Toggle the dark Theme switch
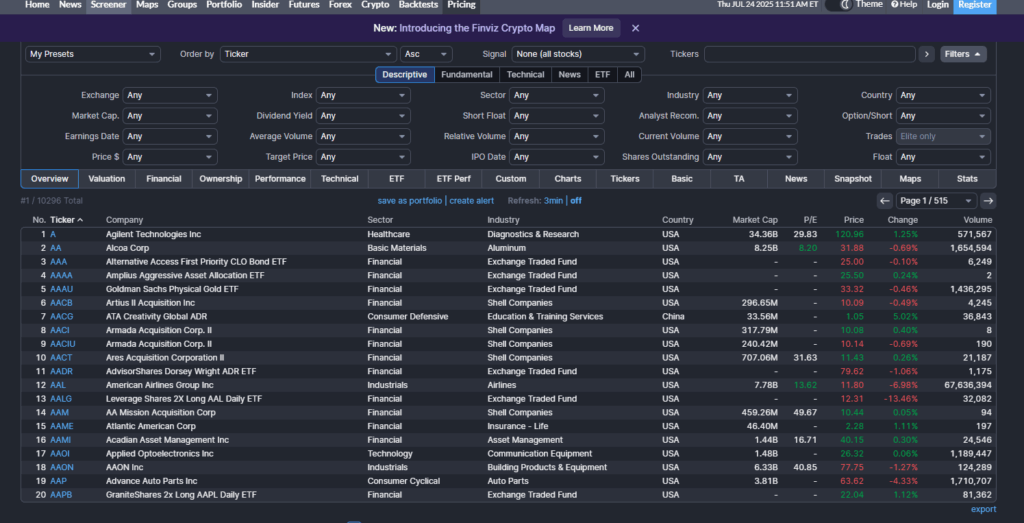1024x523 pixels. coord(837,5)
